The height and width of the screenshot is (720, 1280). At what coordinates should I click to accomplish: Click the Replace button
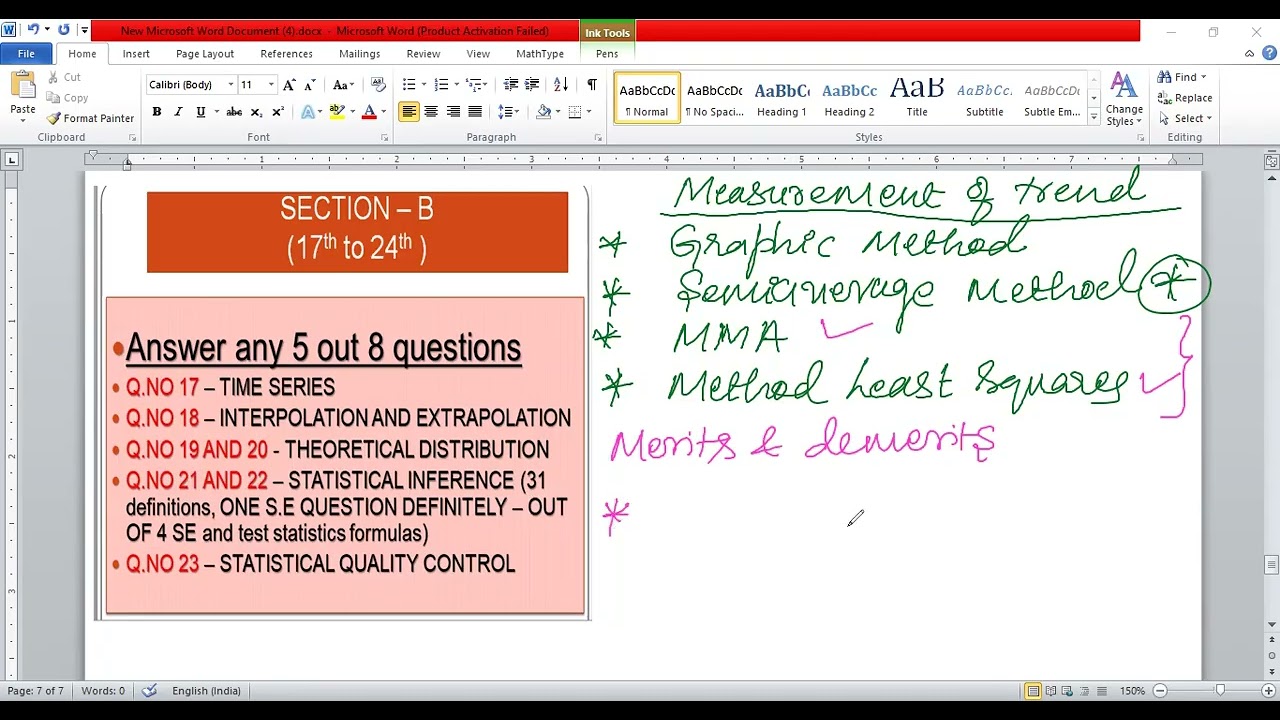[x=1185, y=98]
